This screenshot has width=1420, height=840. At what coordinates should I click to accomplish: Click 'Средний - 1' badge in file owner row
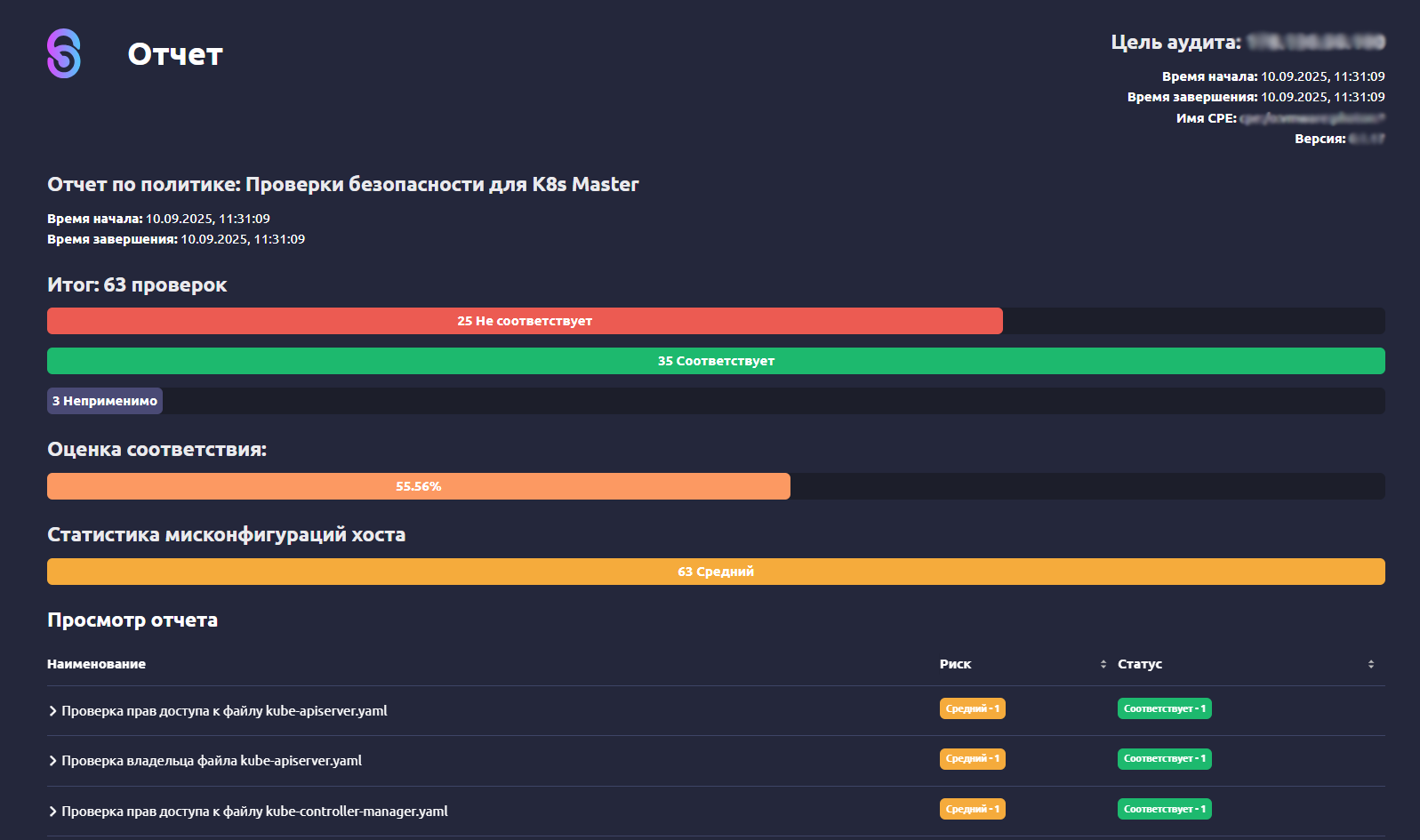(972, 758)
